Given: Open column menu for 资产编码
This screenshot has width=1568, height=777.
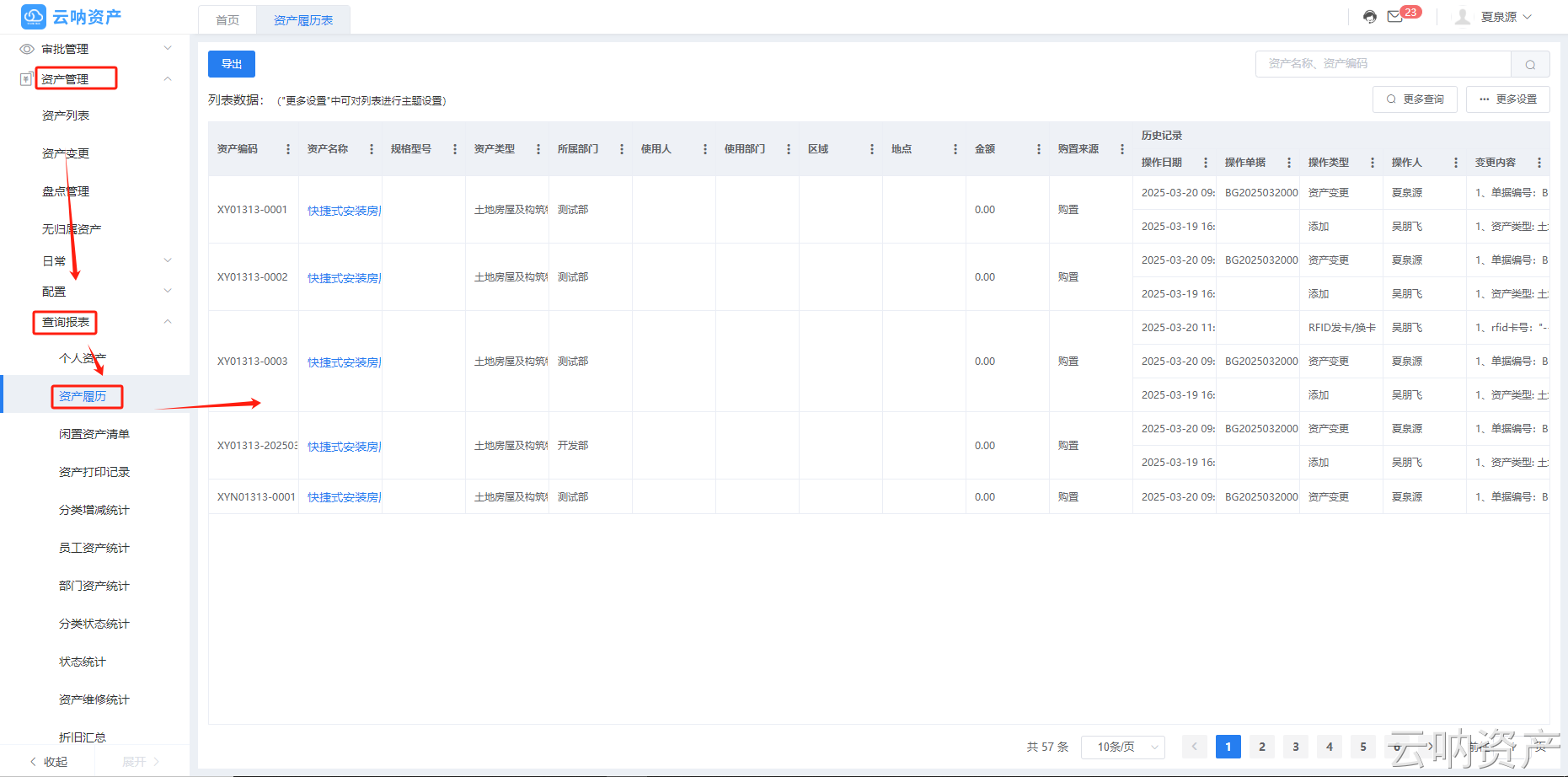Looking at the screenshot, I should 288,149.
